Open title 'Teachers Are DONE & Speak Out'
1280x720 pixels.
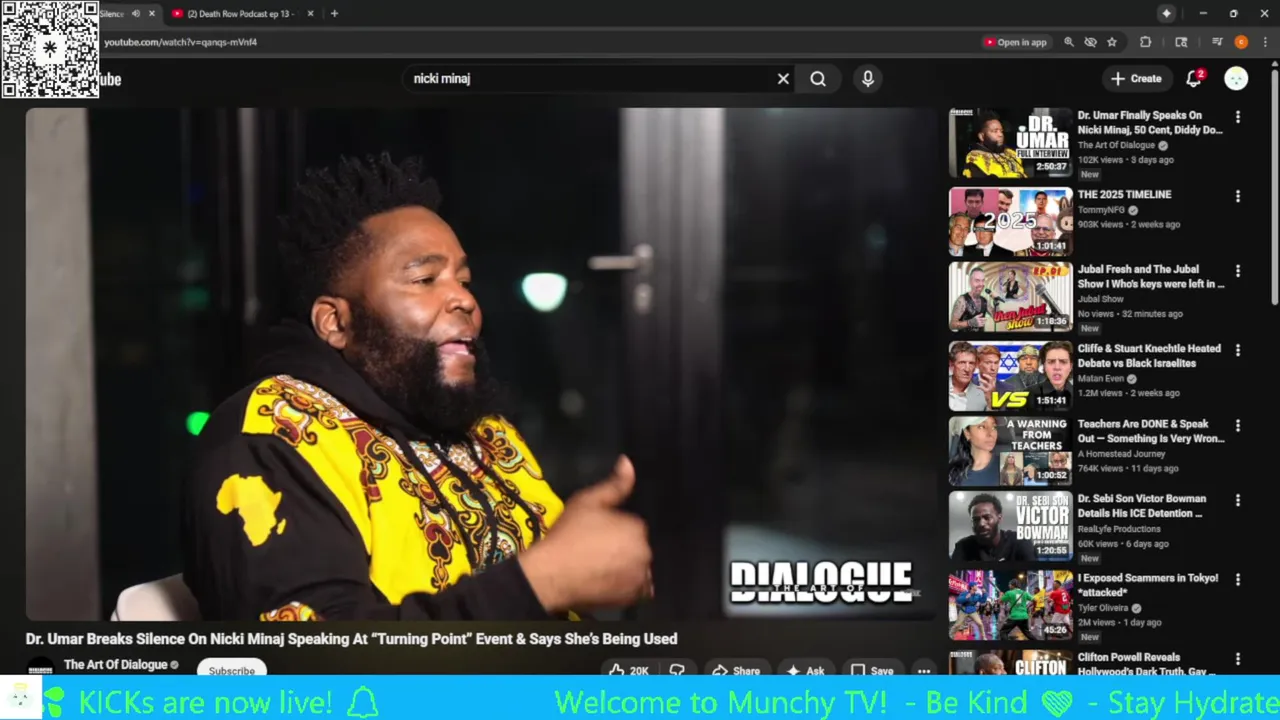click(x=1151, y=430)
